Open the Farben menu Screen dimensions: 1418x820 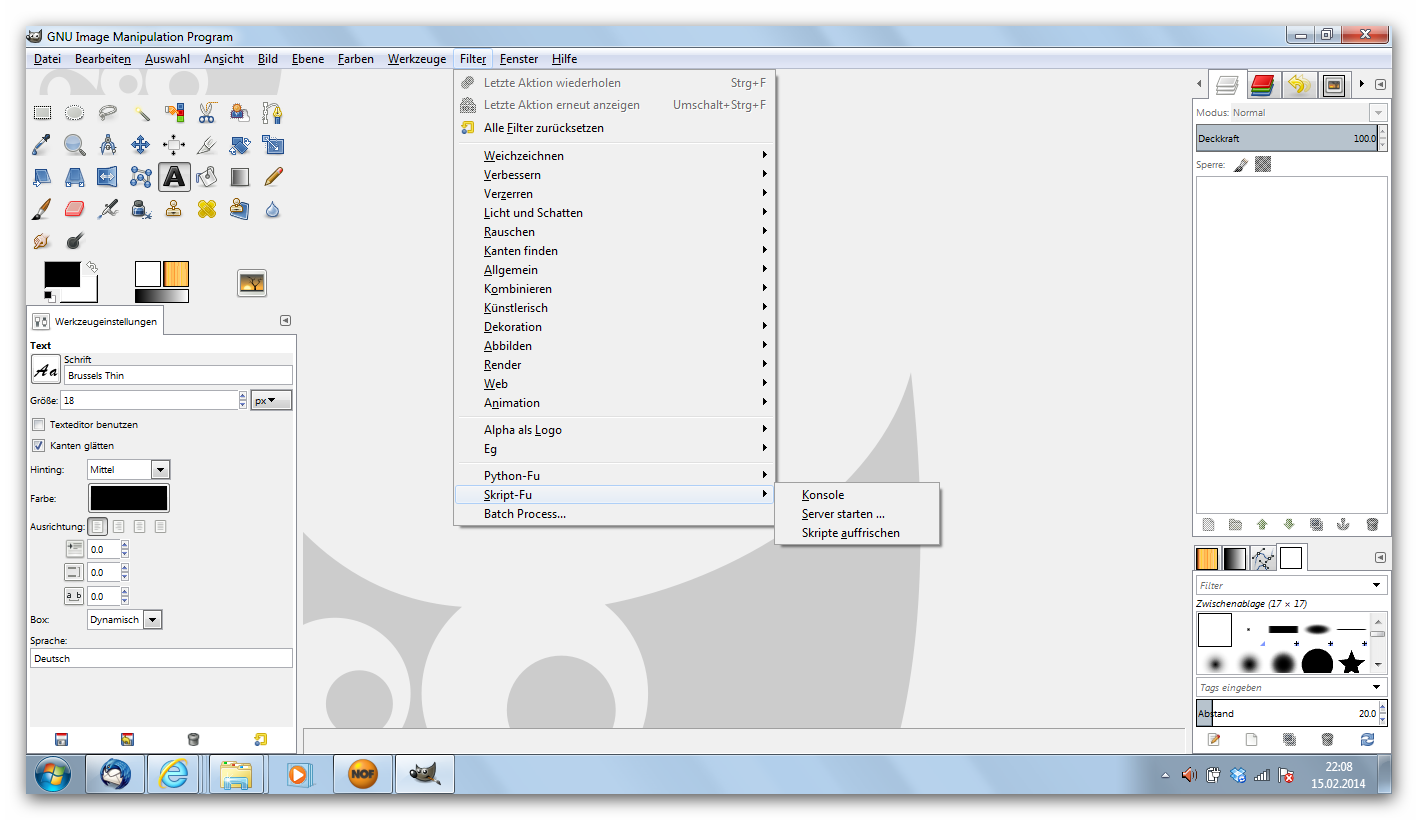pos(356,59)
